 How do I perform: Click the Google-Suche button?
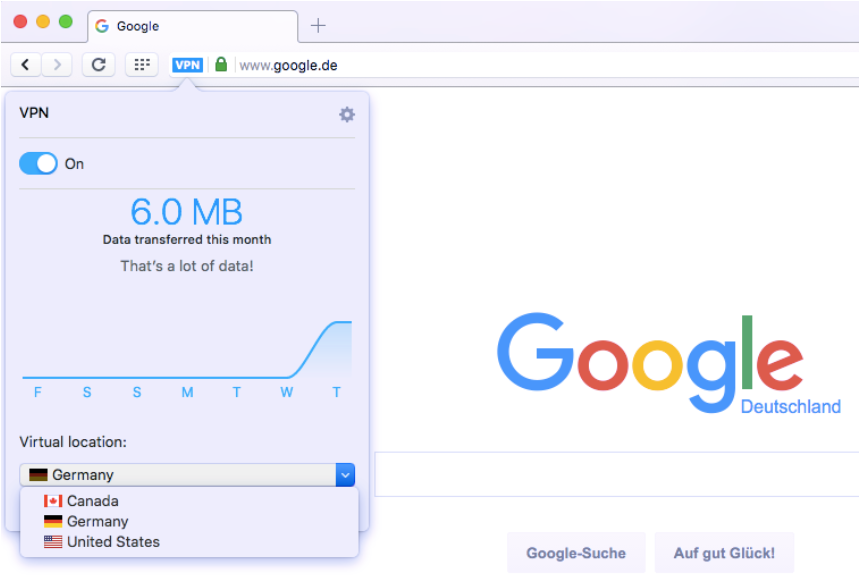576,553
